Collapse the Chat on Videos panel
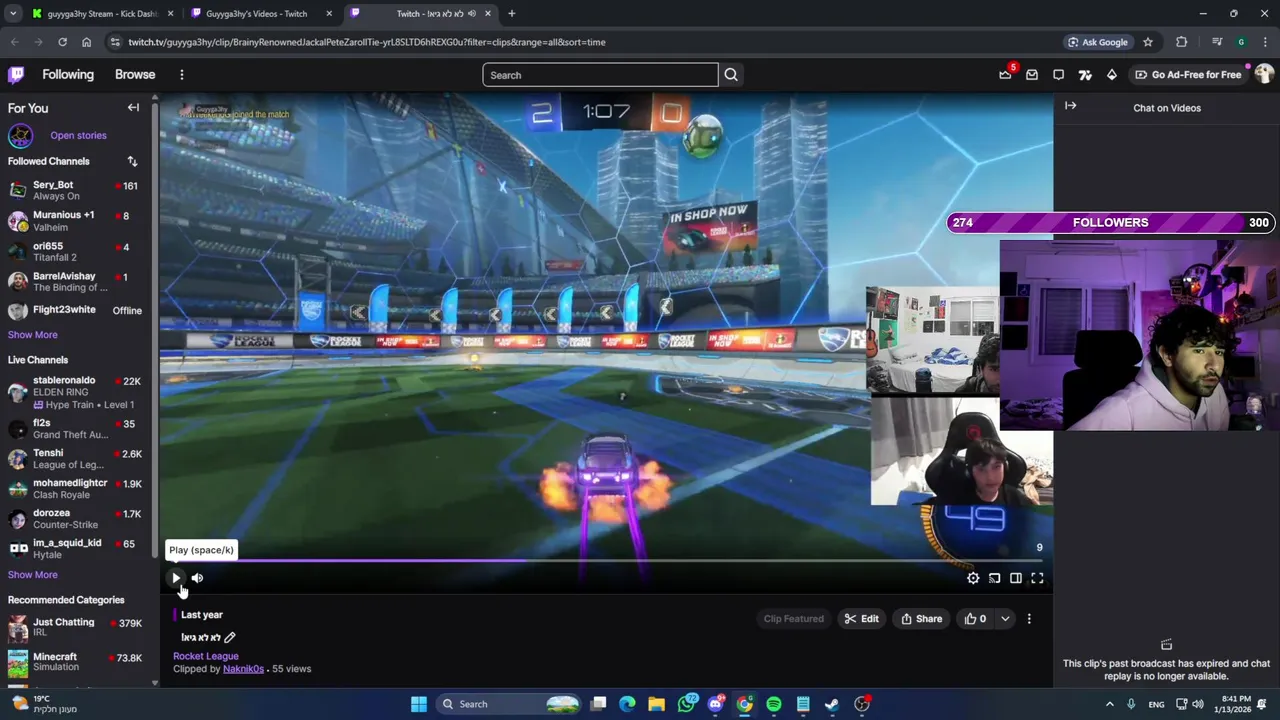 [x=1070, y=106]
